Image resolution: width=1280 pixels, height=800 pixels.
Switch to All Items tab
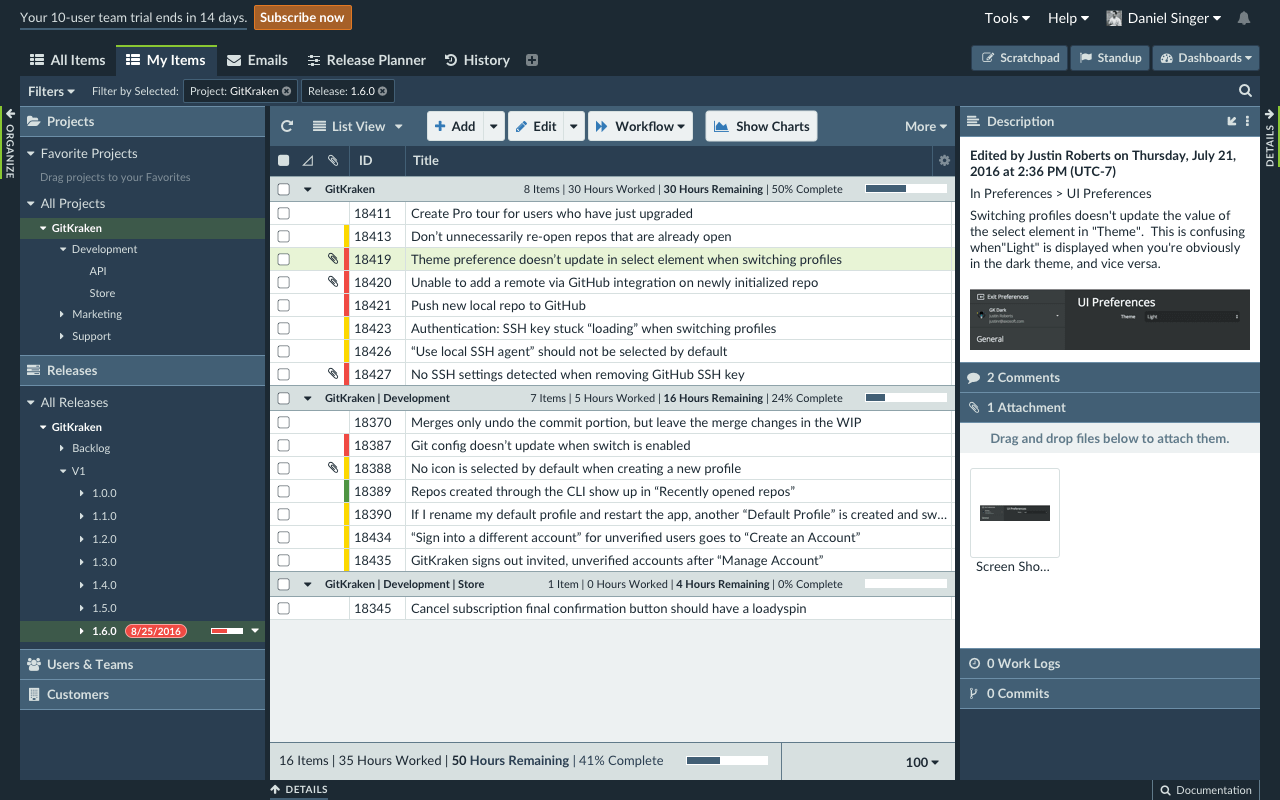point(67,60)
